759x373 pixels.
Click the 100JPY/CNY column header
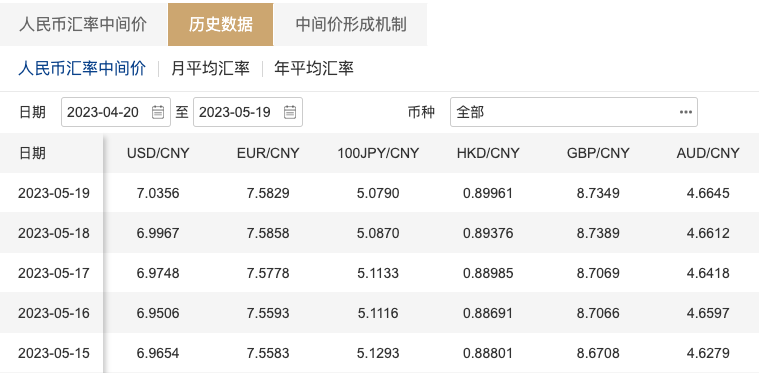[378, 153]
